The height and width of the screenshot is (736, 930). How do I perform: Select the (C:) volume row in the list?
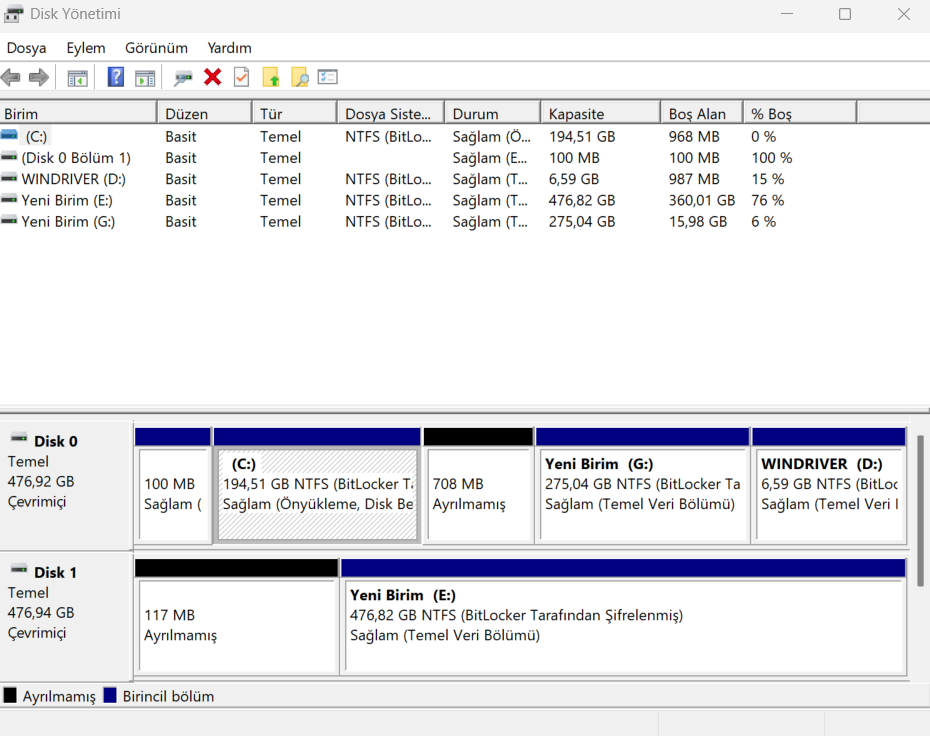point(428,136)
